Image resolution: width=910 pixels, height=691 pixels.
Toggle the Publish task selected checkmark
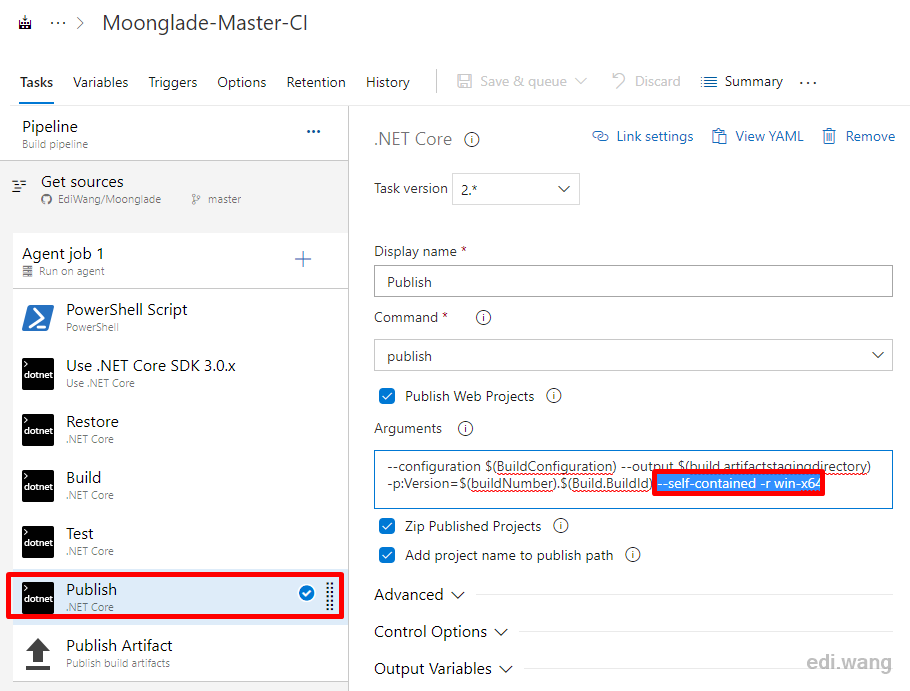(x=306, y=593)
